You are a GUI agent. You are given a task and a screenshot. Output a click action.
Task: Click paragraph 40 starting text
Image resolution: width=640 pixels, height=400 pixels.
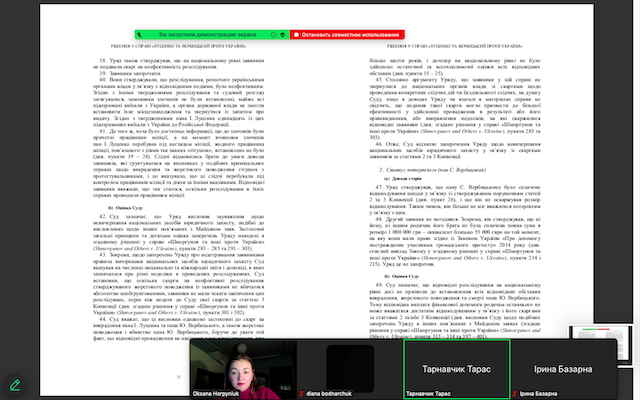click(178, 102)
